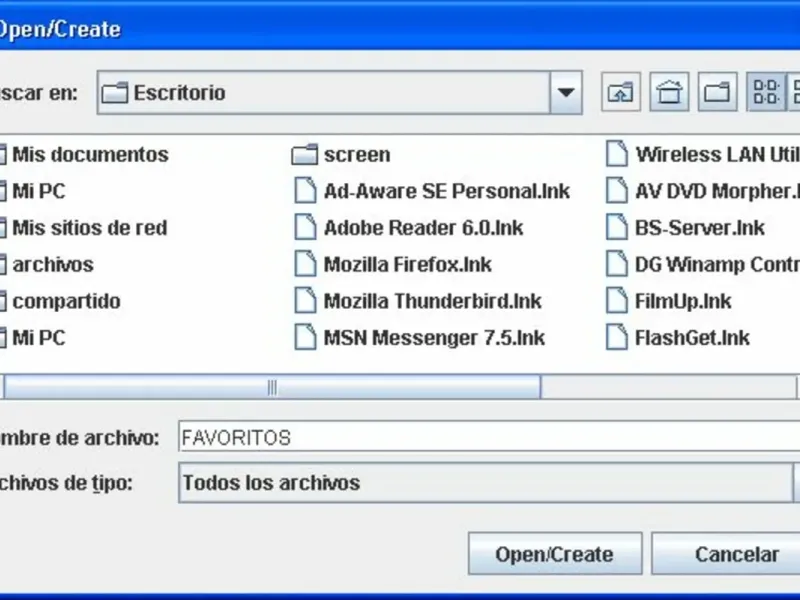
Task: Click the Ad-Aware SE Personal.lnk file icon
Action: point(305,191)
